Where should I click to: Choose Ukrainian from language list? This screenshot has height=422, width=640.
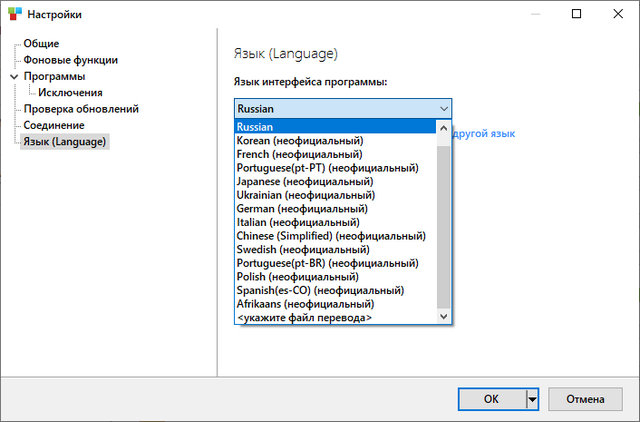click(x=305, y=195)
